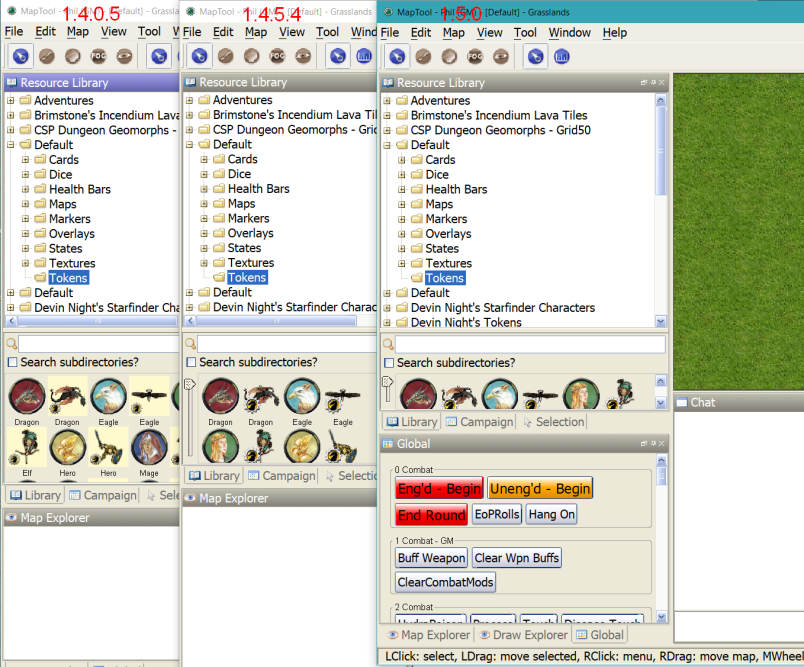Select the pointer tool in 1.4.5.4 window

pos(199,56)
